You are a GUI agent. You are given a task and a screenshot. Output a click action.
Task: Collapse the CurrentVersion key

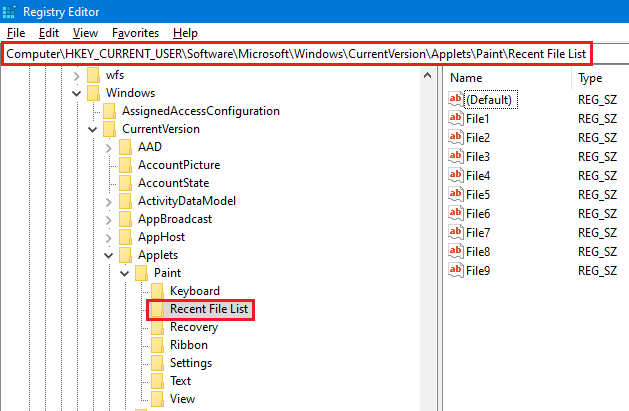[92, 130]
